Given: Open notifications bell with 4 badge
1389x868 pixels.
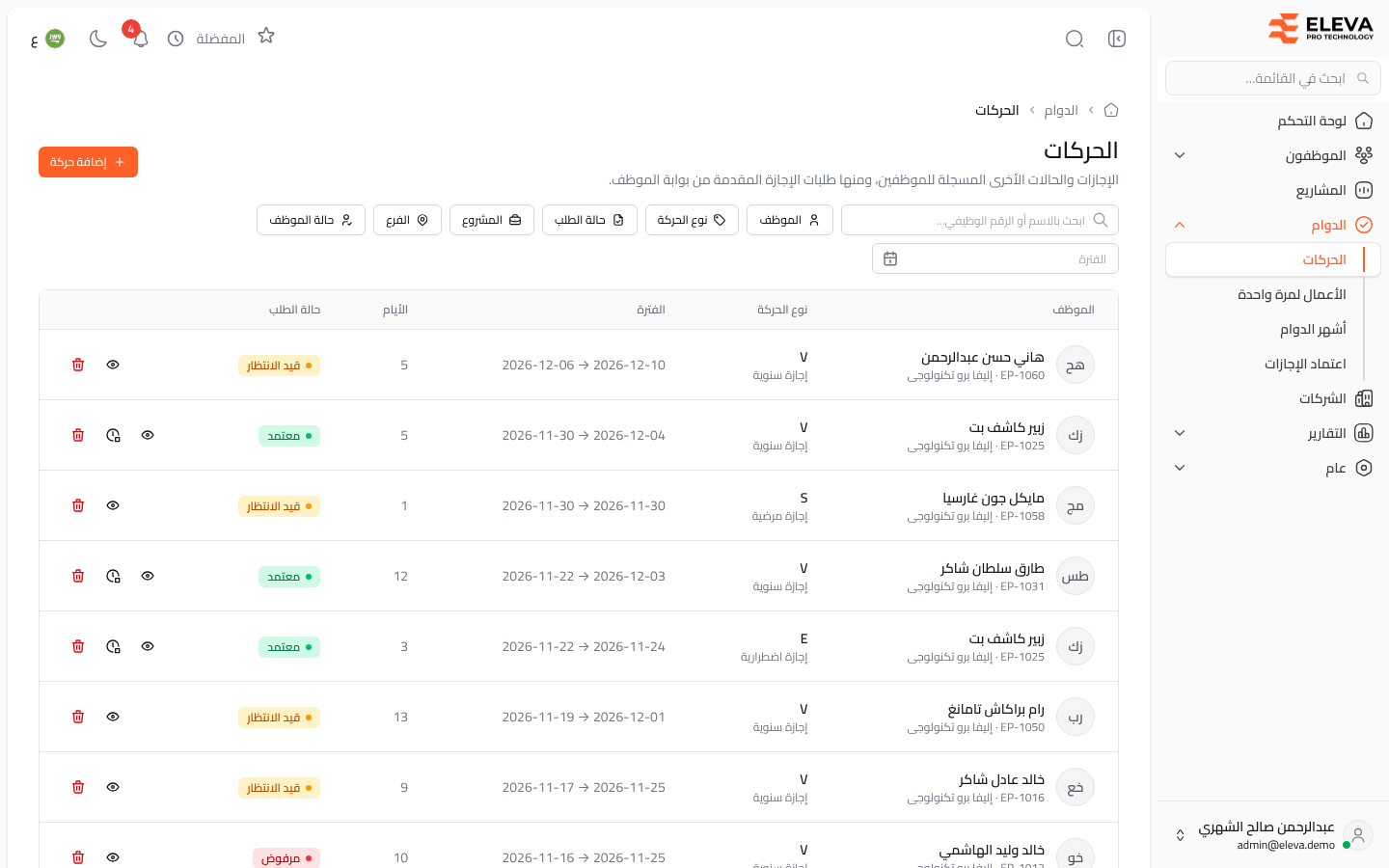Looking at the screenshot, I should [x=140, y=39].
